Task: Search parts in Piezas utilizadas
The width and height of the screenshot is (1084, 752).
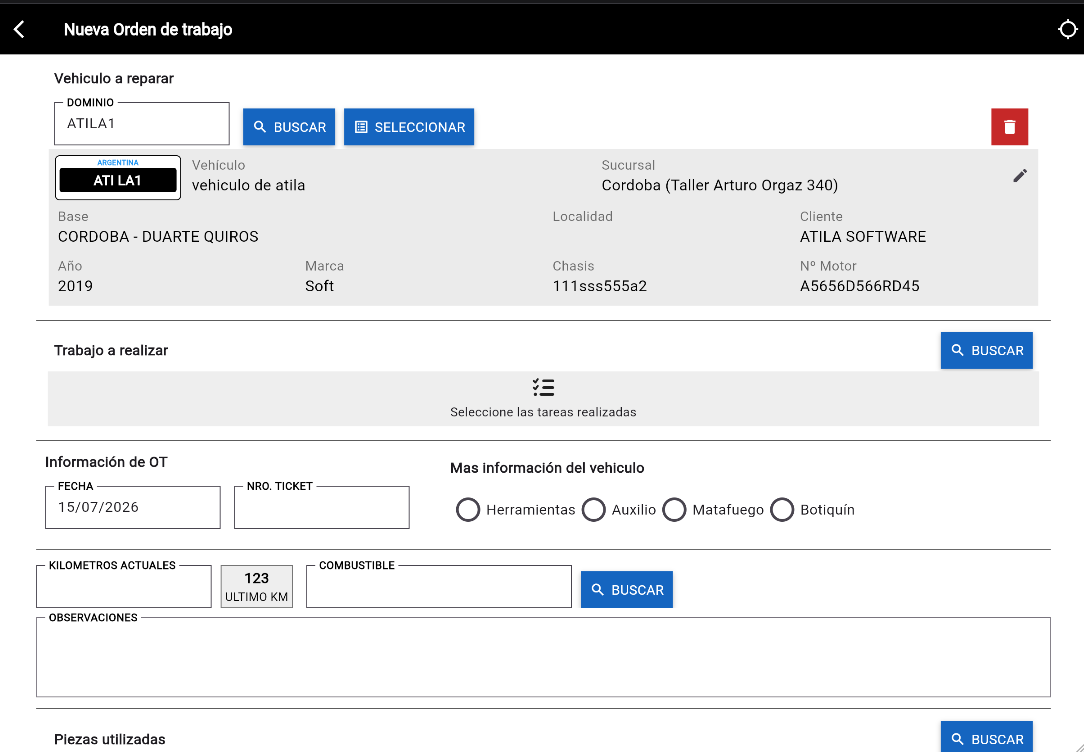Action: (x=987, y=737)
